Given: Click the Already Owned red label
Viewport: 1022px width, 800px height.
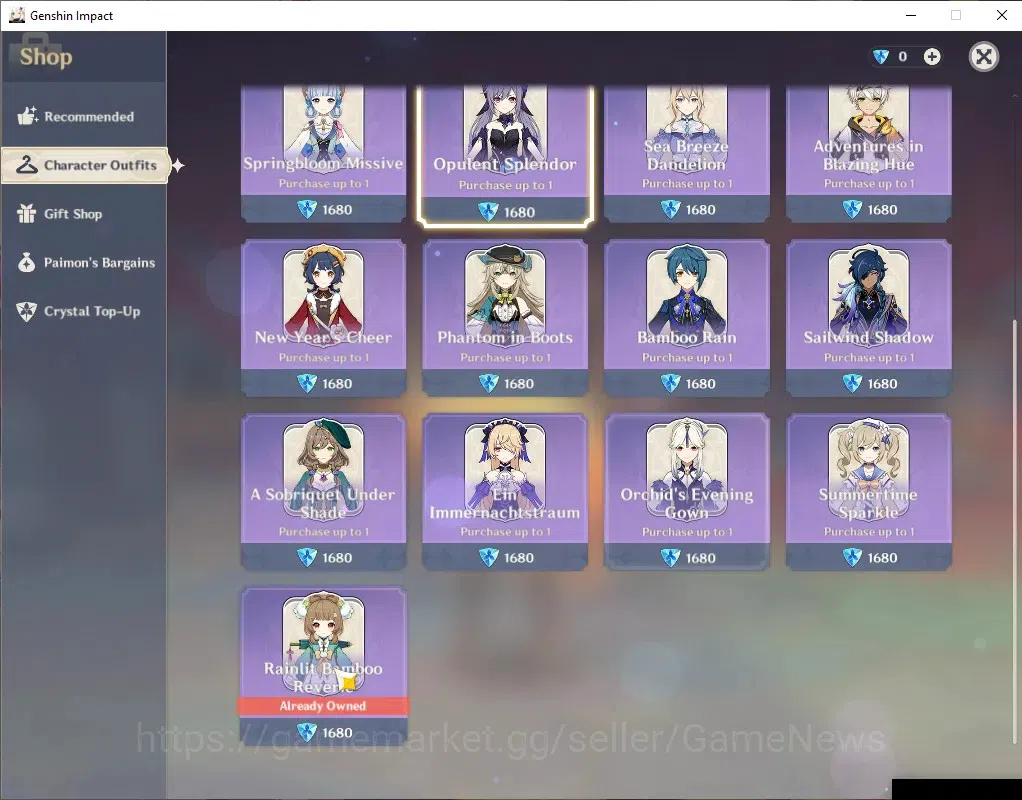Looking at the screenshot, I should (x=323, y=706).
